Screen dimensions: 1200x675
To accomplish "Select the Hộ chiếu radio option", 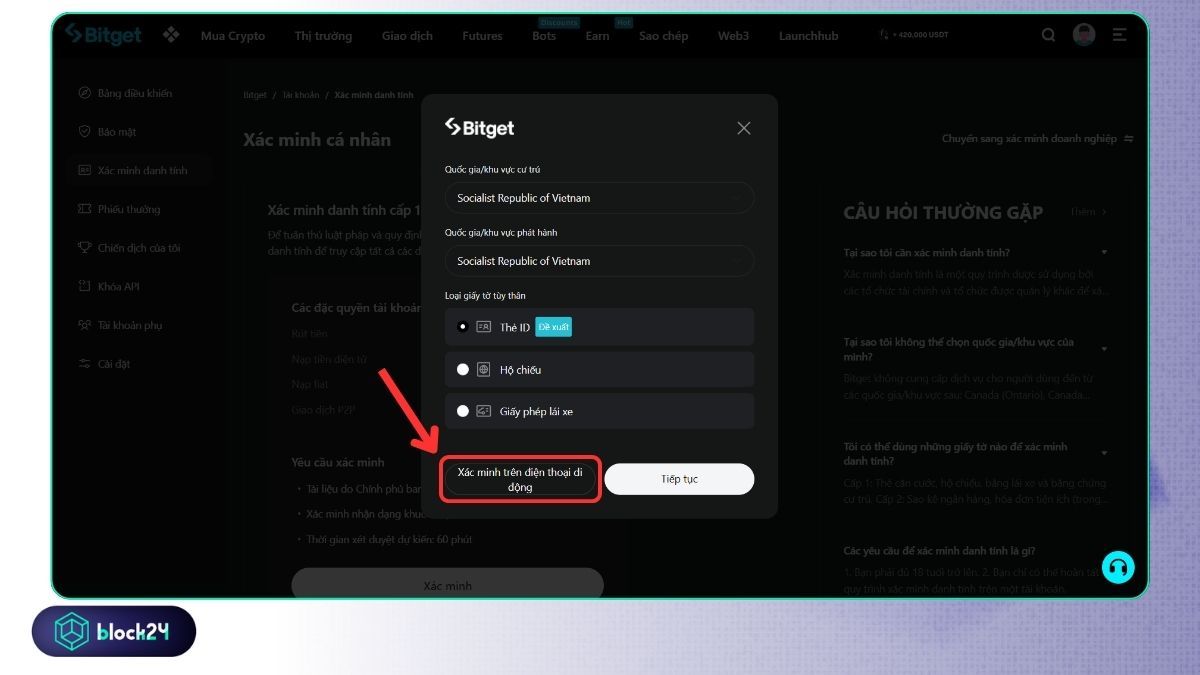I will [463, 369].
